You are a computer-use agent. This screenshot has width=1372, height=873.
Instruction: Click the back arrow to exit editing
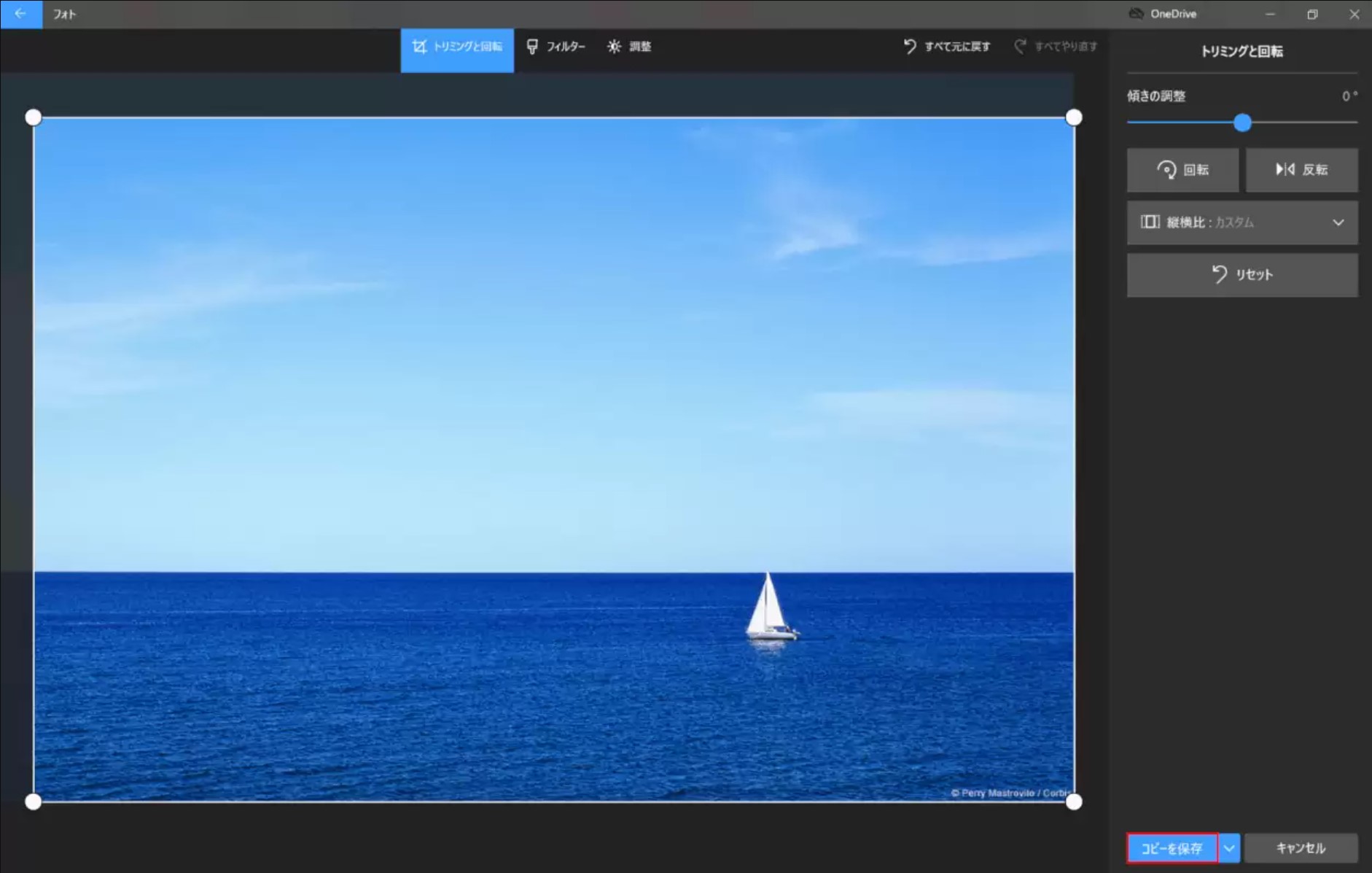pyautogui.click(x=20, y=13)
